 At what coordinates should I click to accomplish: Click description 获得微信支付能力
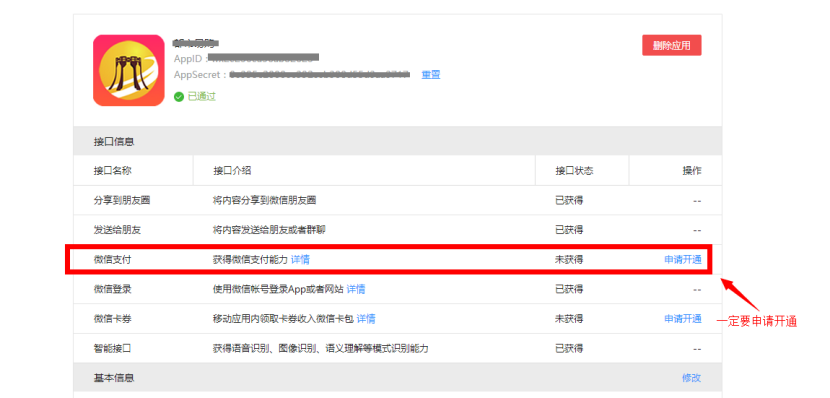pyautogui.click(x=250, y=259)
